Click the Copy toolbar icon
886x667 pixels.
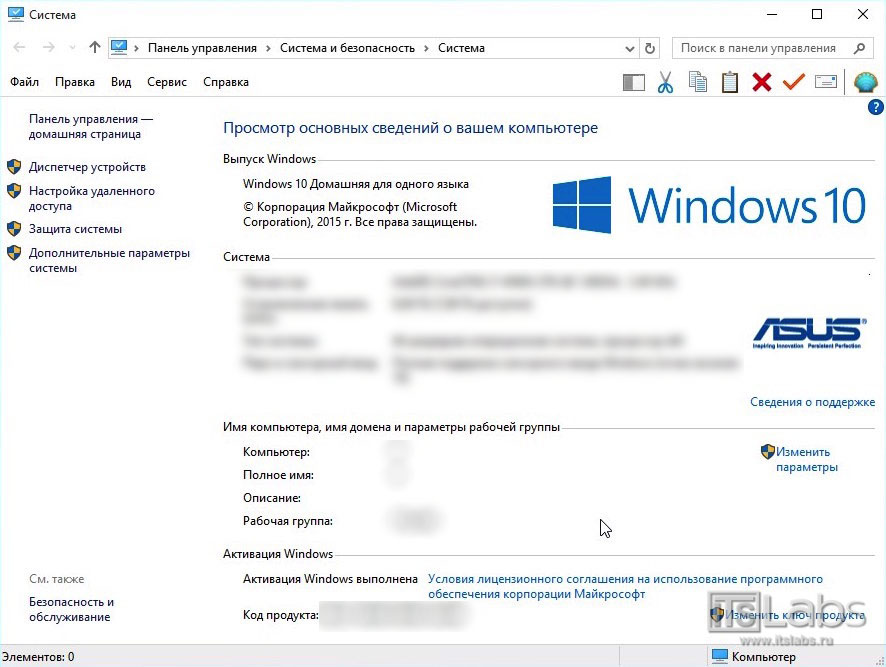pos(697,82)
